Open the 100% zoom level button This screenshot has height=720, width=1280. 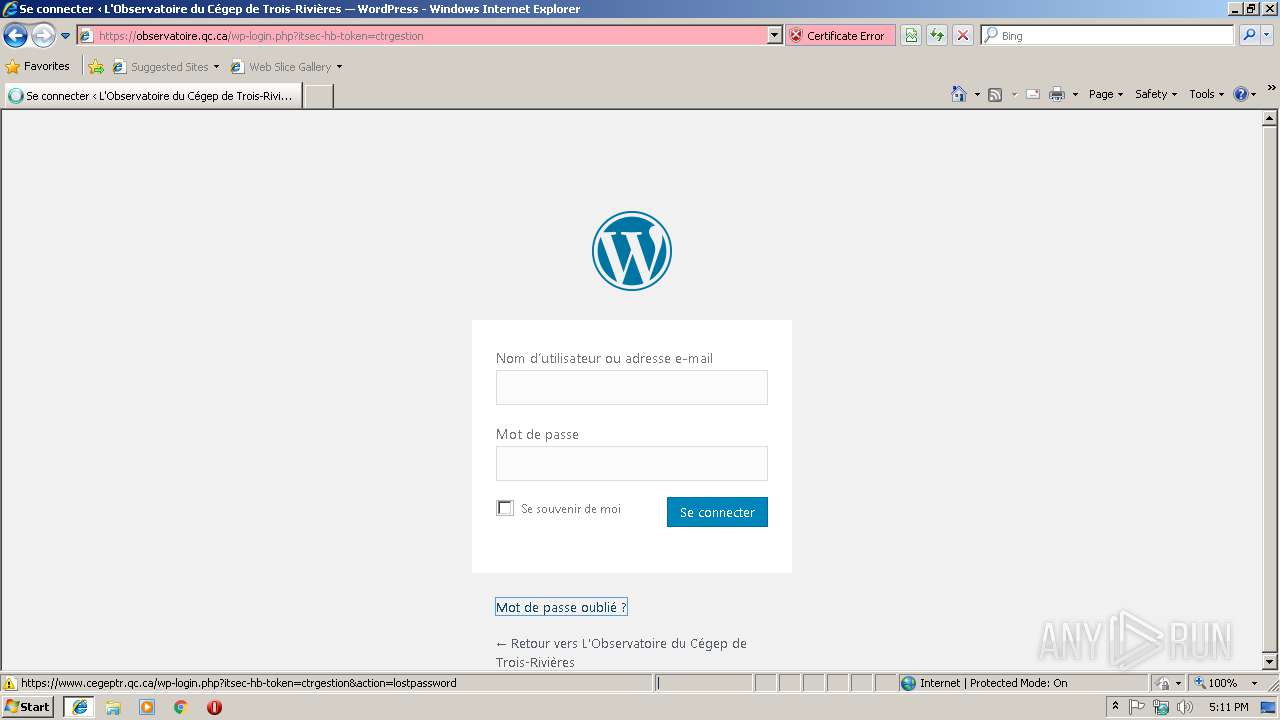1216,683
